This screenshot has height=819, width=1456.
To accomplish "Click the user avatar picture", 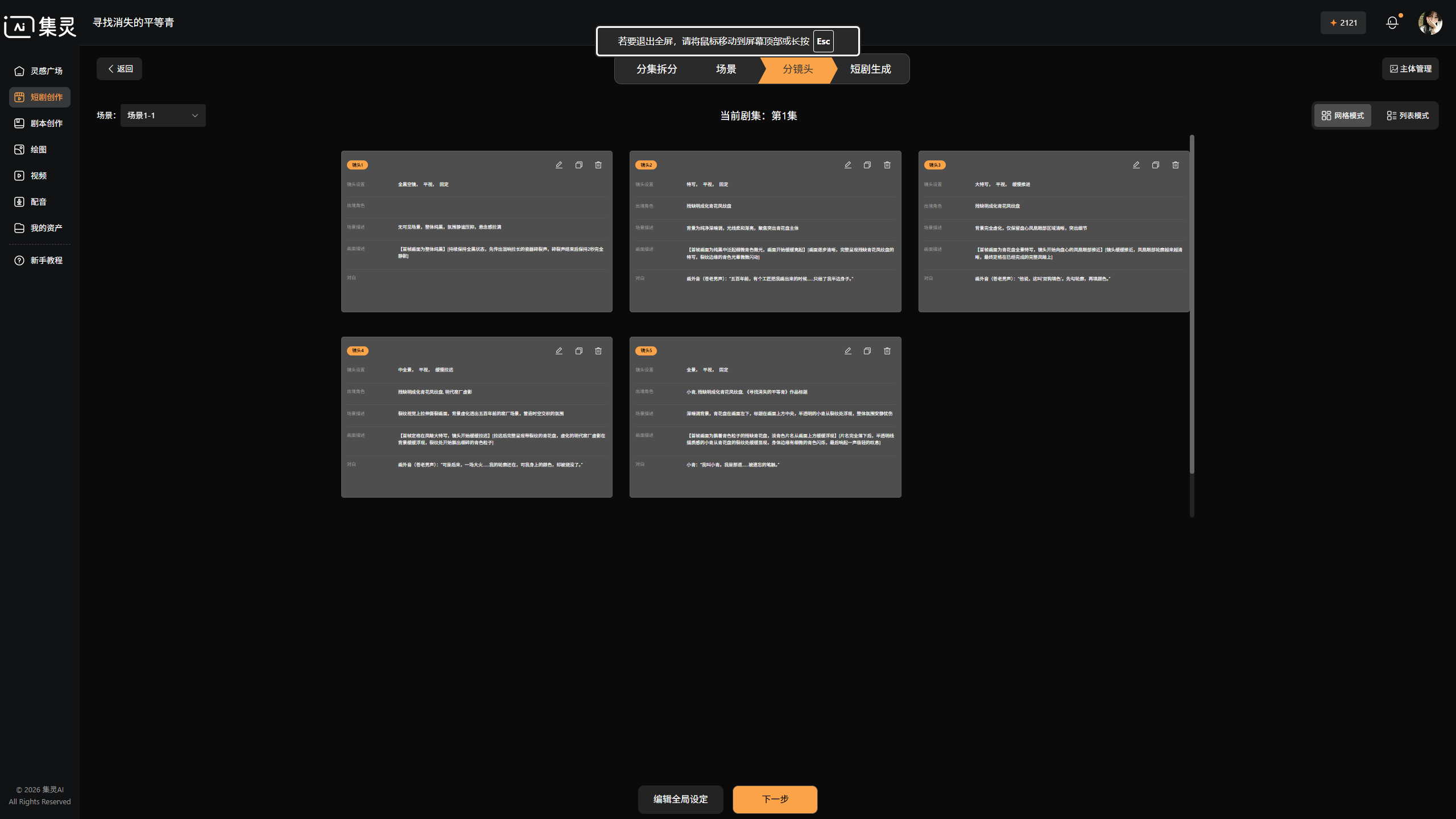I will click(1429, 23).
